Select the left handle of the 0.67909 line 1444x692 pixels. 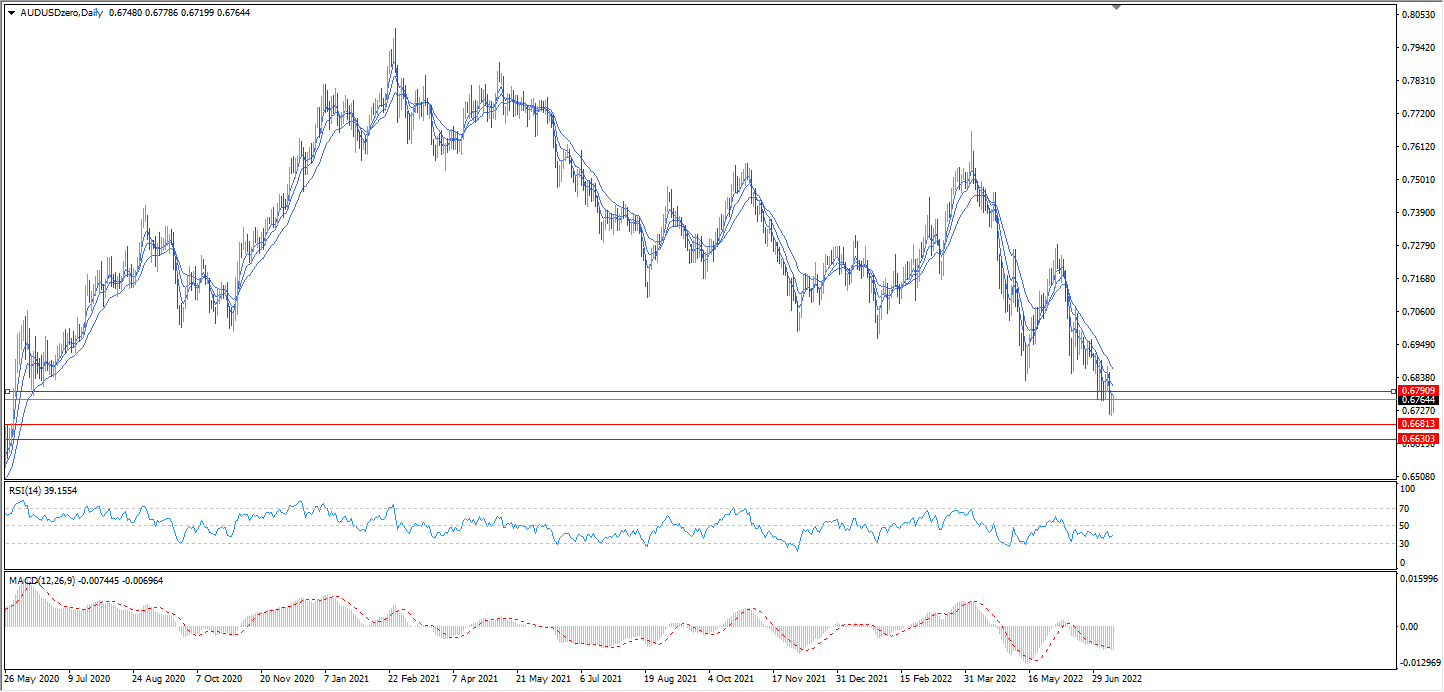pyautogui.click(x=8, y=391)
